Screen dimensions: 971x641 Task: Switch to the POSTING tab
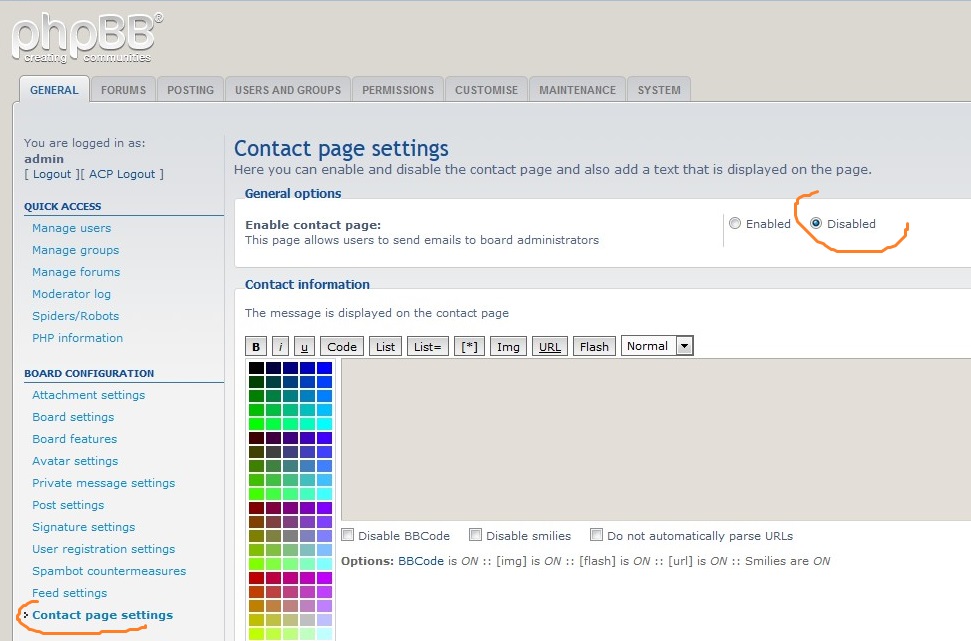[190, 90]
